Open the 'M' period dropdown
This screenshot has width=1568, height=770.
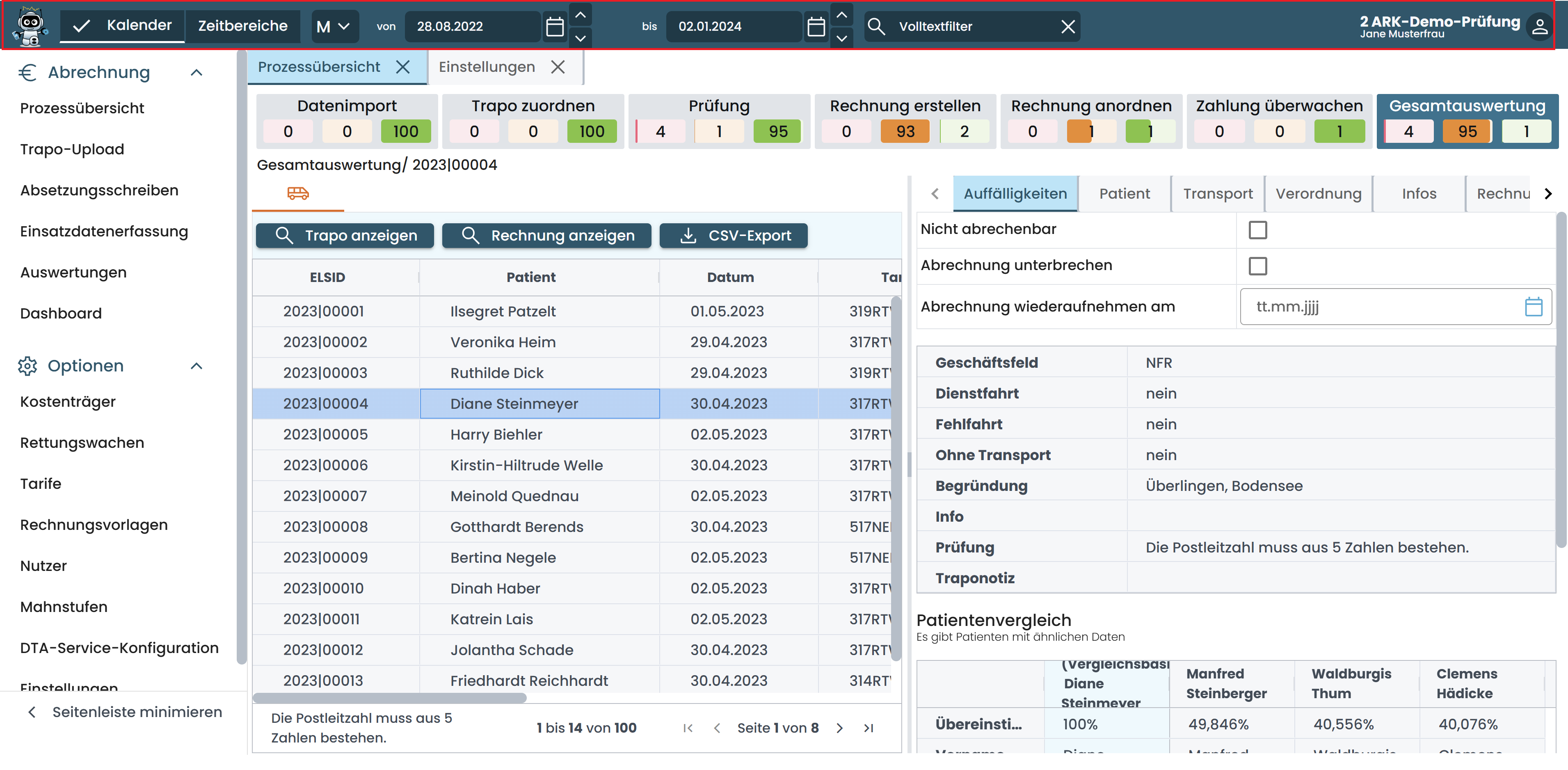[334, 27]
